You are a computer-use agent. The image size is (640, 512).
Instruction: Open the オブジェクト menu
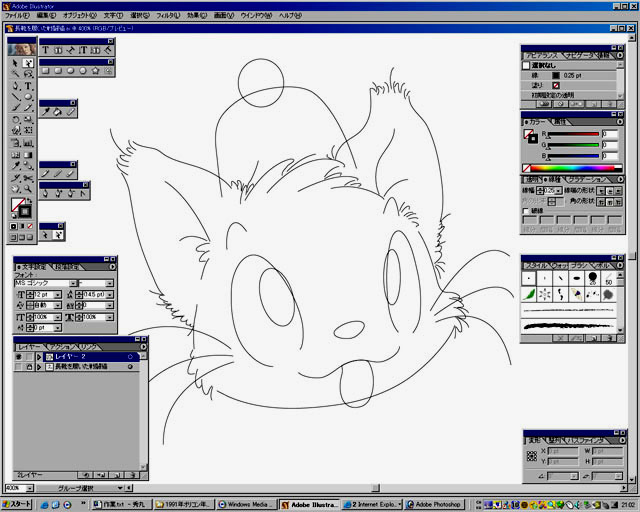80,16
